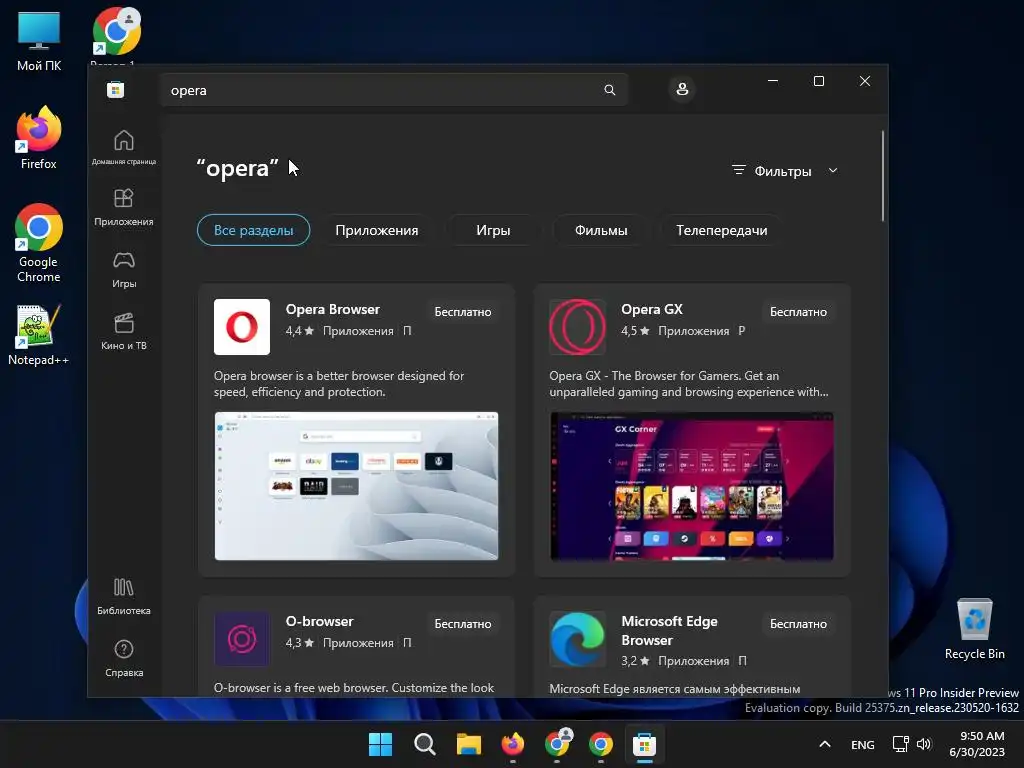This screenshot has width=1024, height=768.
Task: Click the Opera Browser red logo icon
Action: [x=242, y=327]
